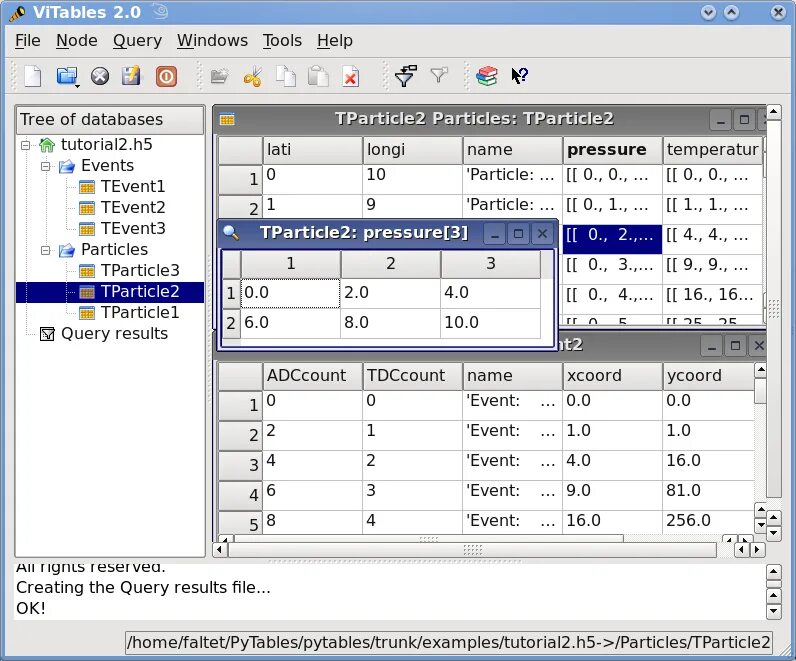This screenshot has height=661, width=796.
Task: Click row header 2 in pressure[3] window
Action: (x=231, y=323)
